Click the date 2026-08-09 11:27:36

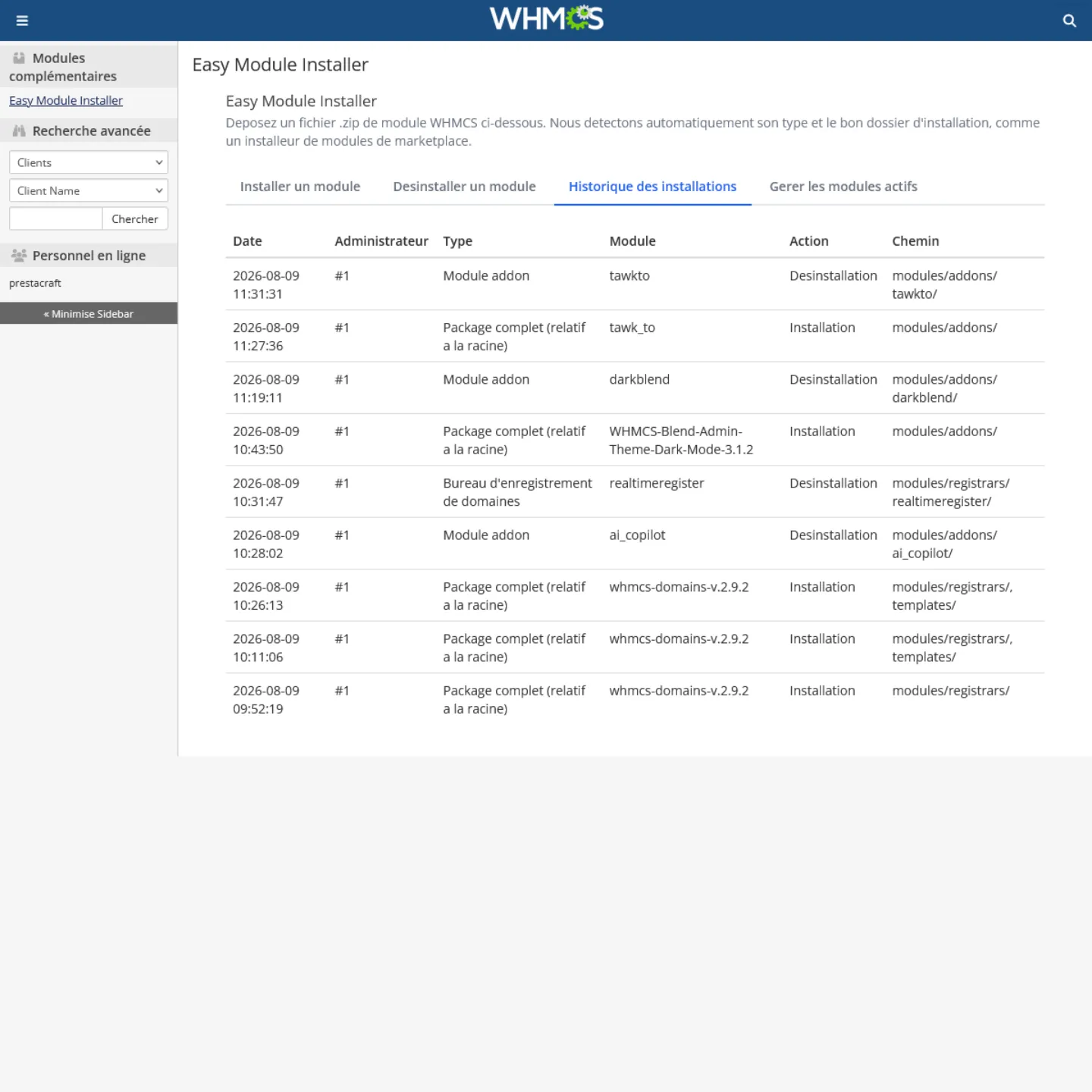[266, 337]
